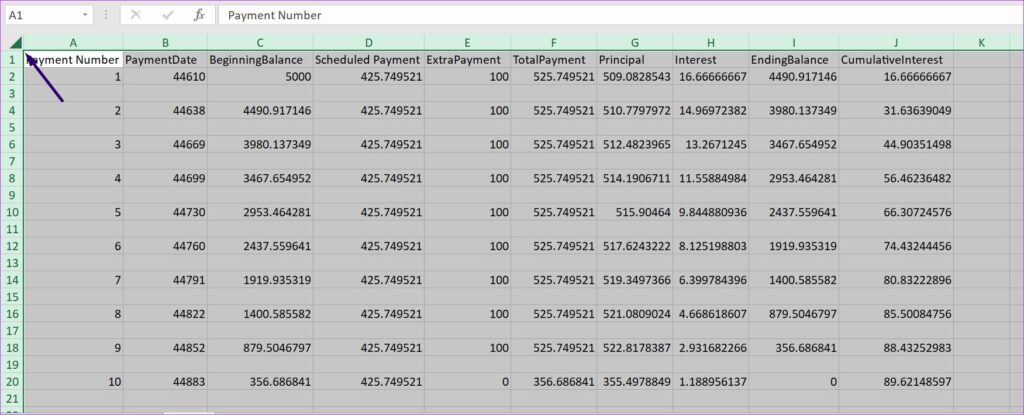This screenshot has width=1024, height=415.
Task: Click payment date cell 44852
Action: pos(165,348)
